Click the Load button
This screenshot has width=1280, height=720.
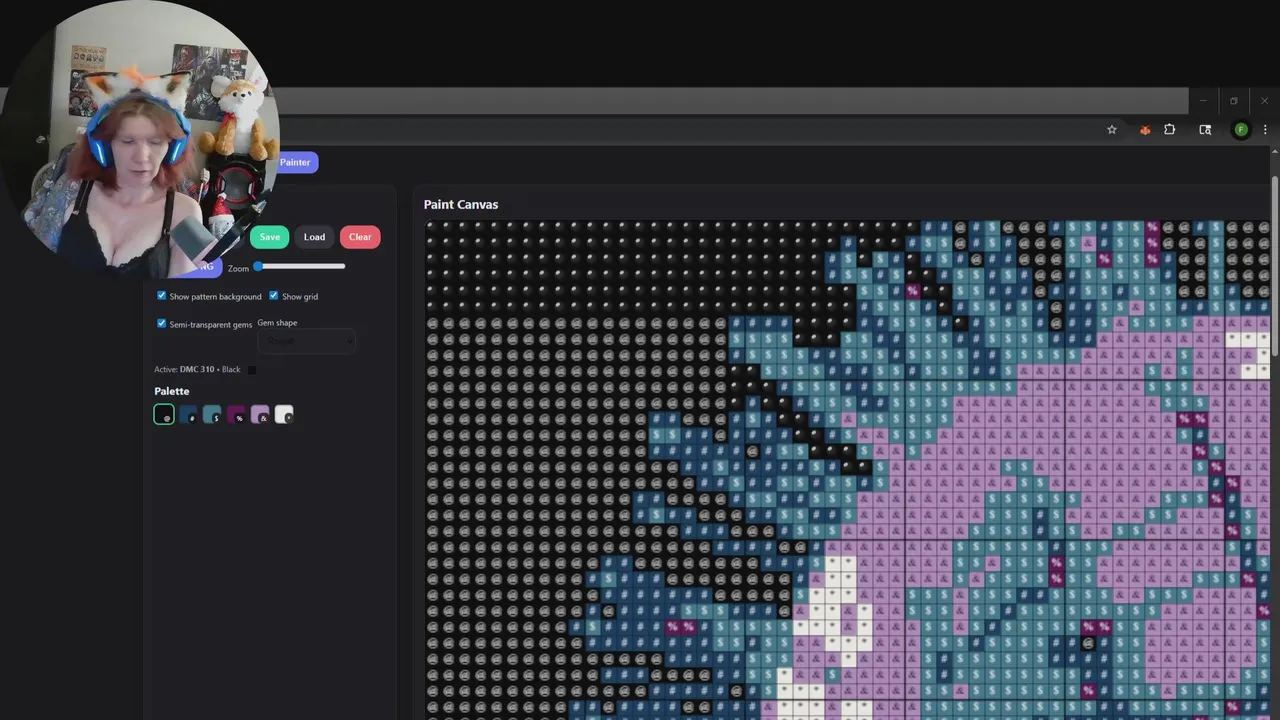(x=314, y=237)
